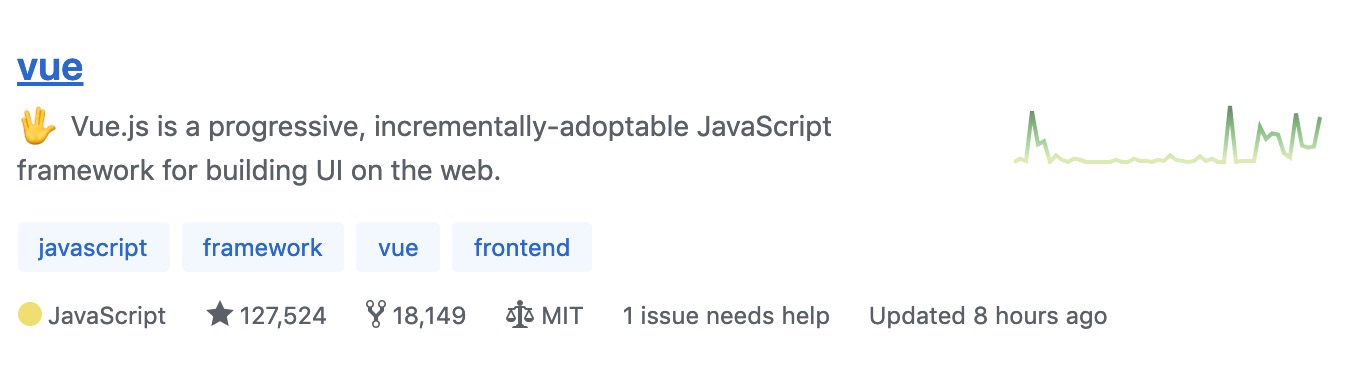Click the JavaScript language label

[x=107, y=316]
